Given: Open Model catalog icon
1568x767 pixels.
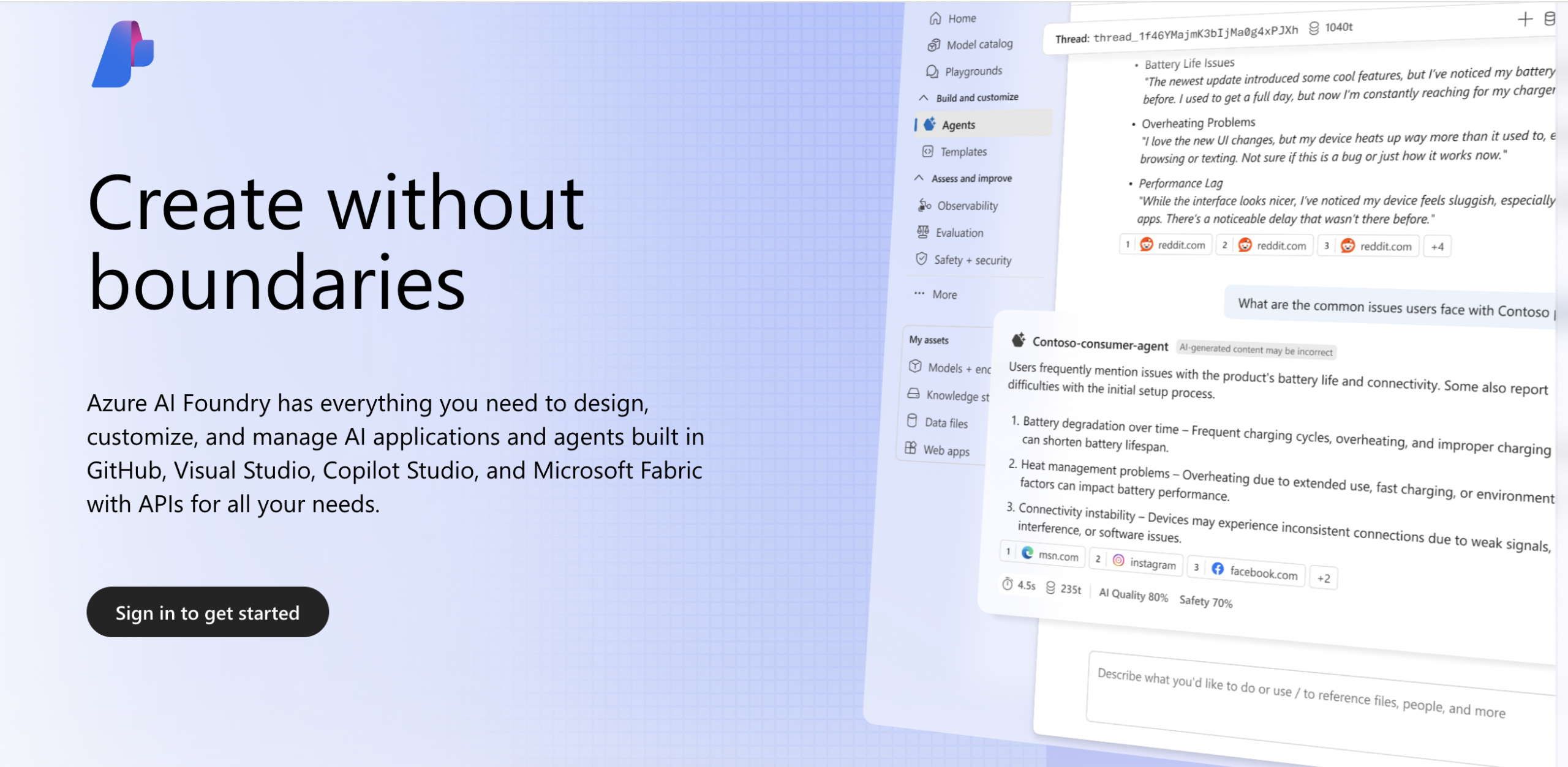Looking at the screenshot, I should tap(933, 45).
